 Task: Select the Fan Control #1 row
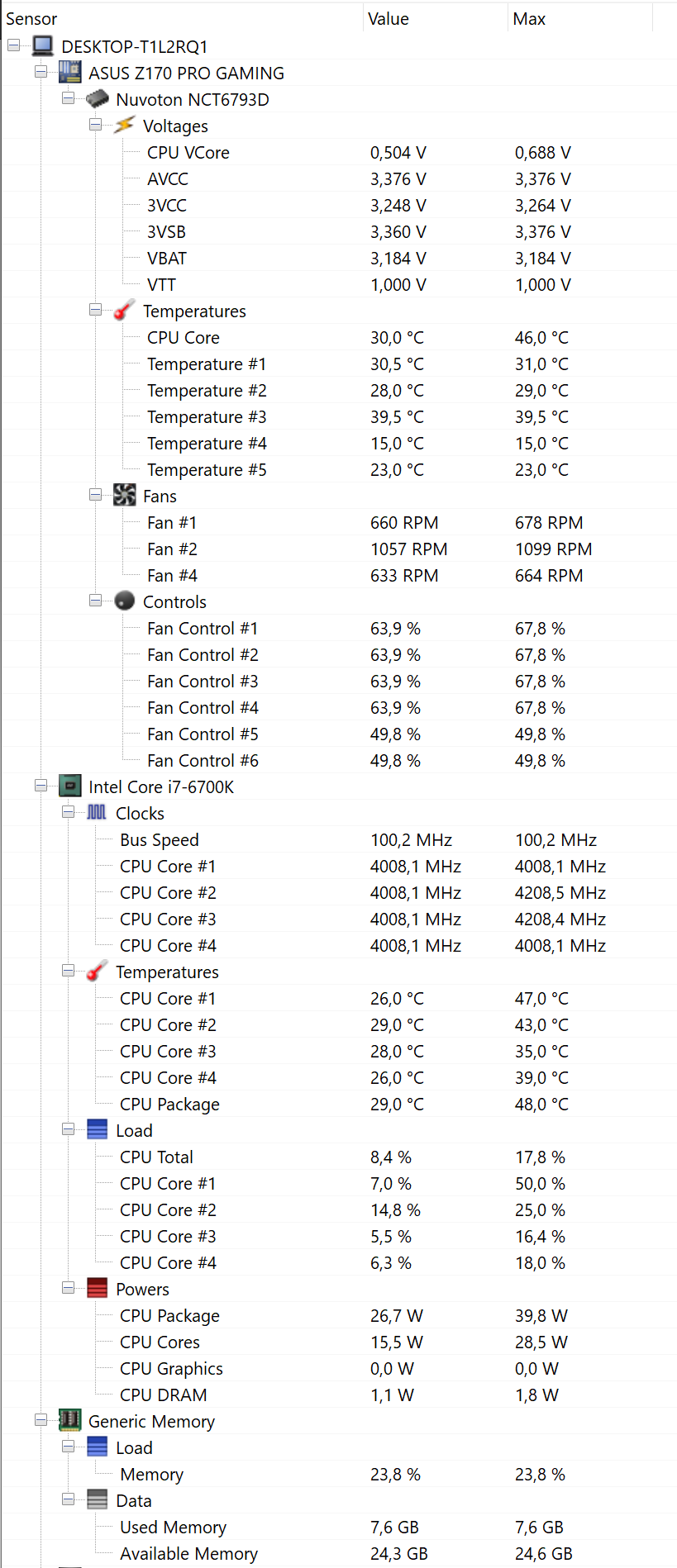point(339,628)
